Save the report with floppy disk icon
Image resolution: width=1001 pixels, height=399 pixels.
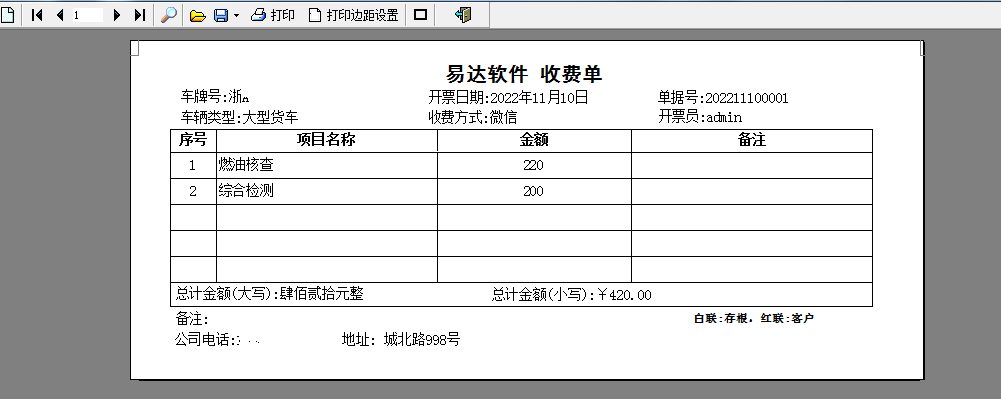tap(221, 15)
